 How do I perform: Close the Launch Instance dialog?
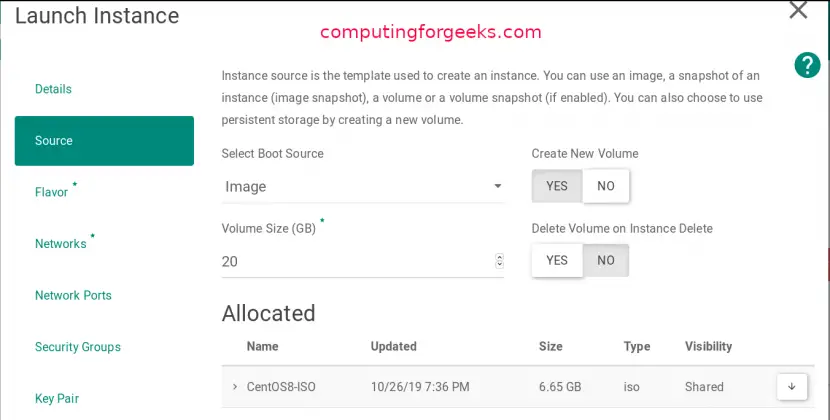pyautogui.click(x=798, y=11)
